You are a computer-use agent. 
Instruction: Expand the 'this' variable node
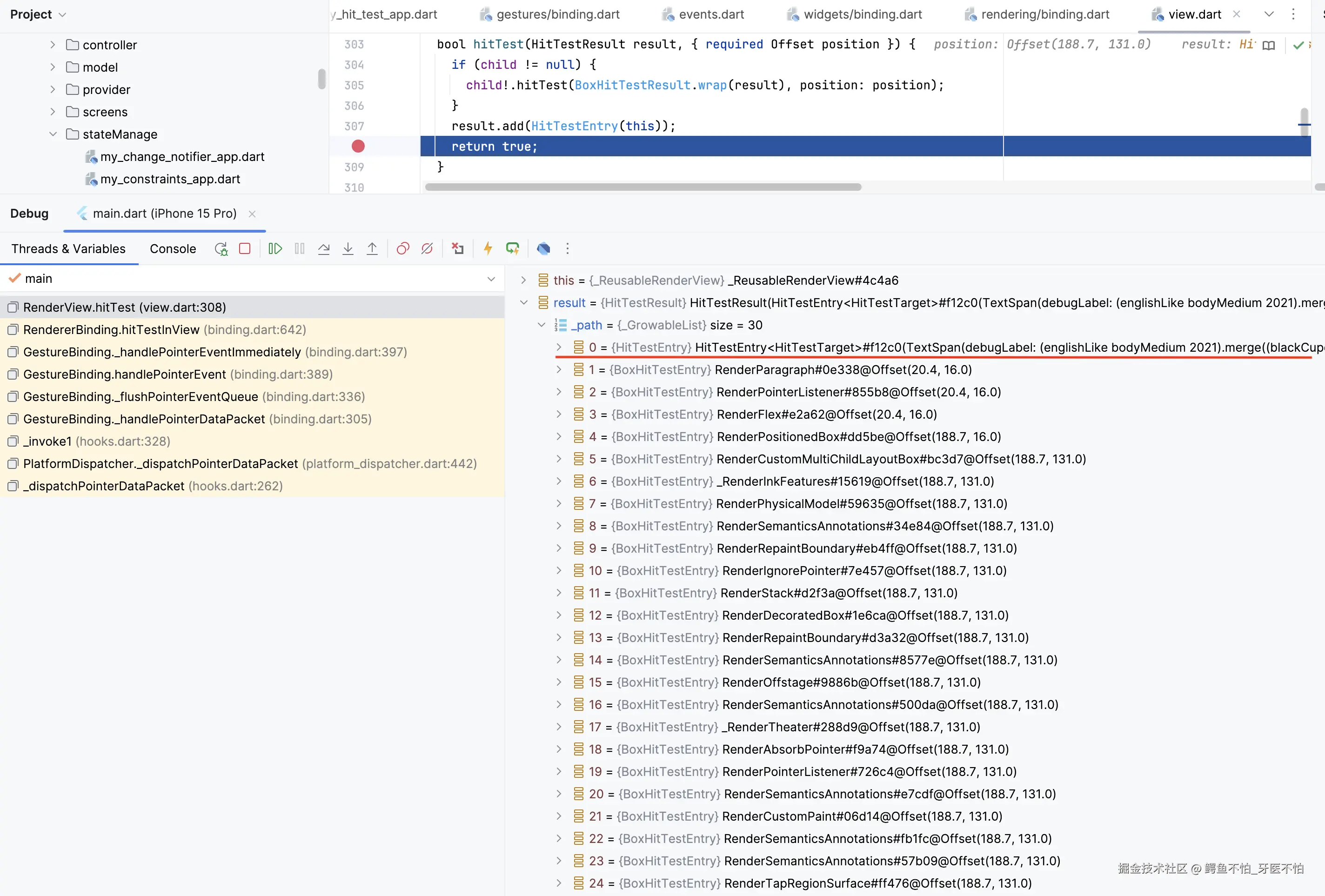(523, 281)
